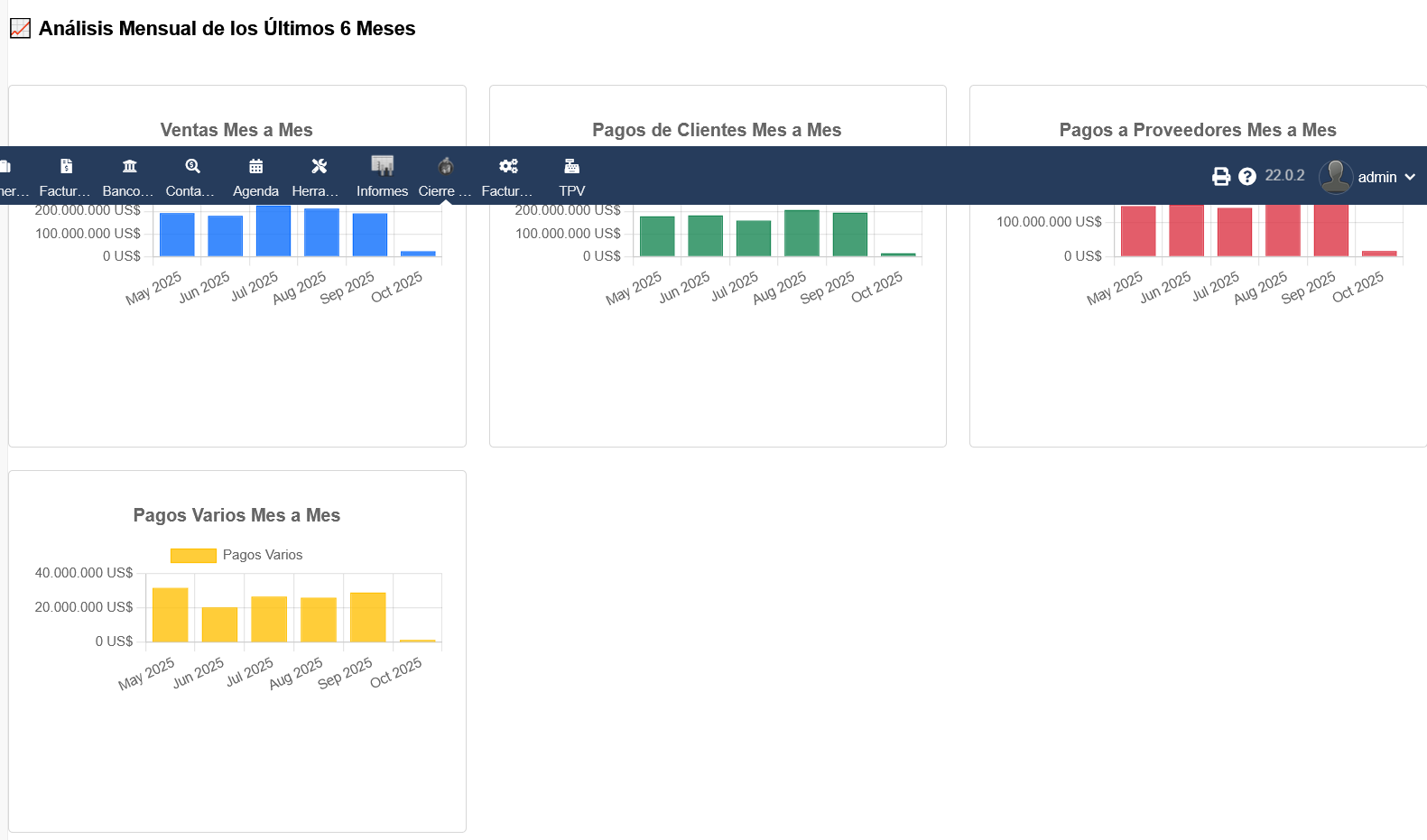Click the admin user avatar
The height and width of the screenshot is (840, 1427).
point(1335,177)
